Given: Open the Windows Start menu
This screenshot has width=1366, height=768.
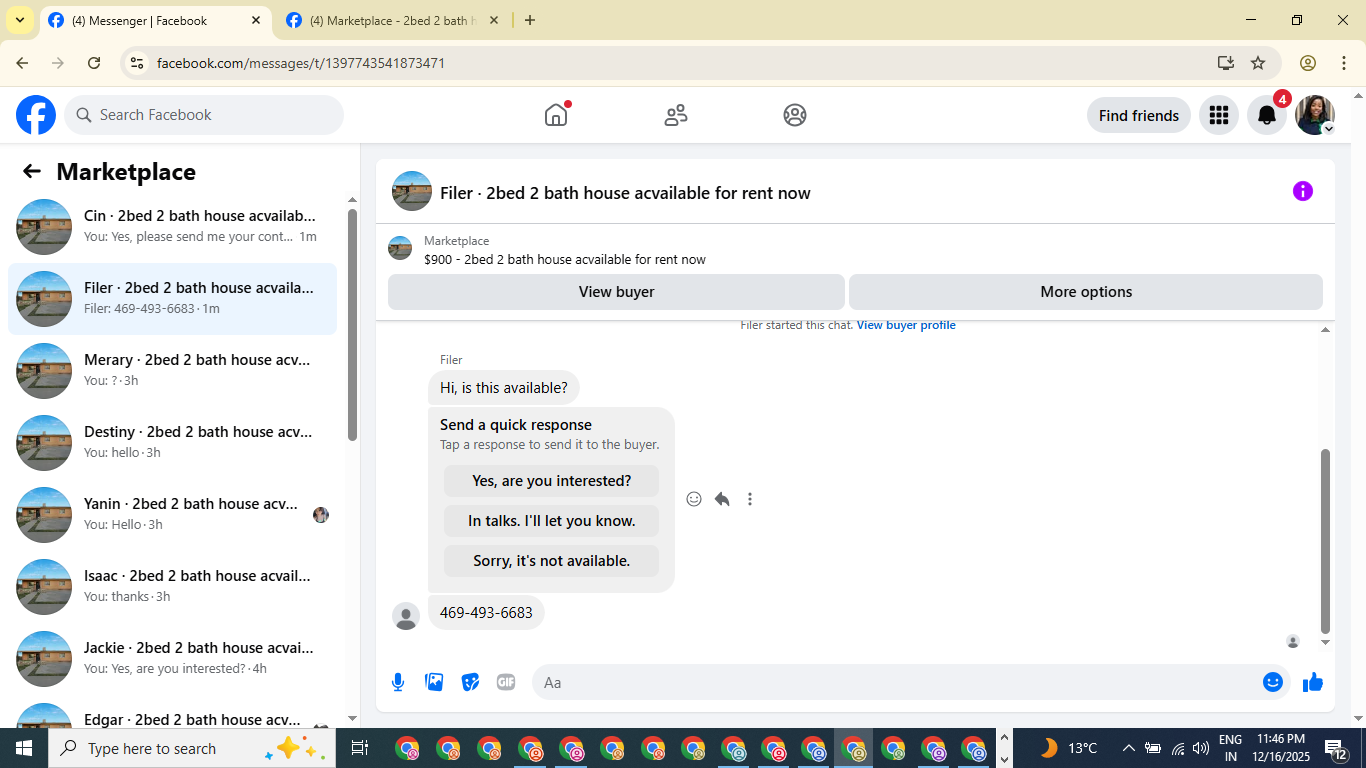Looking at the screenshot, I should (x=24, y=748).
